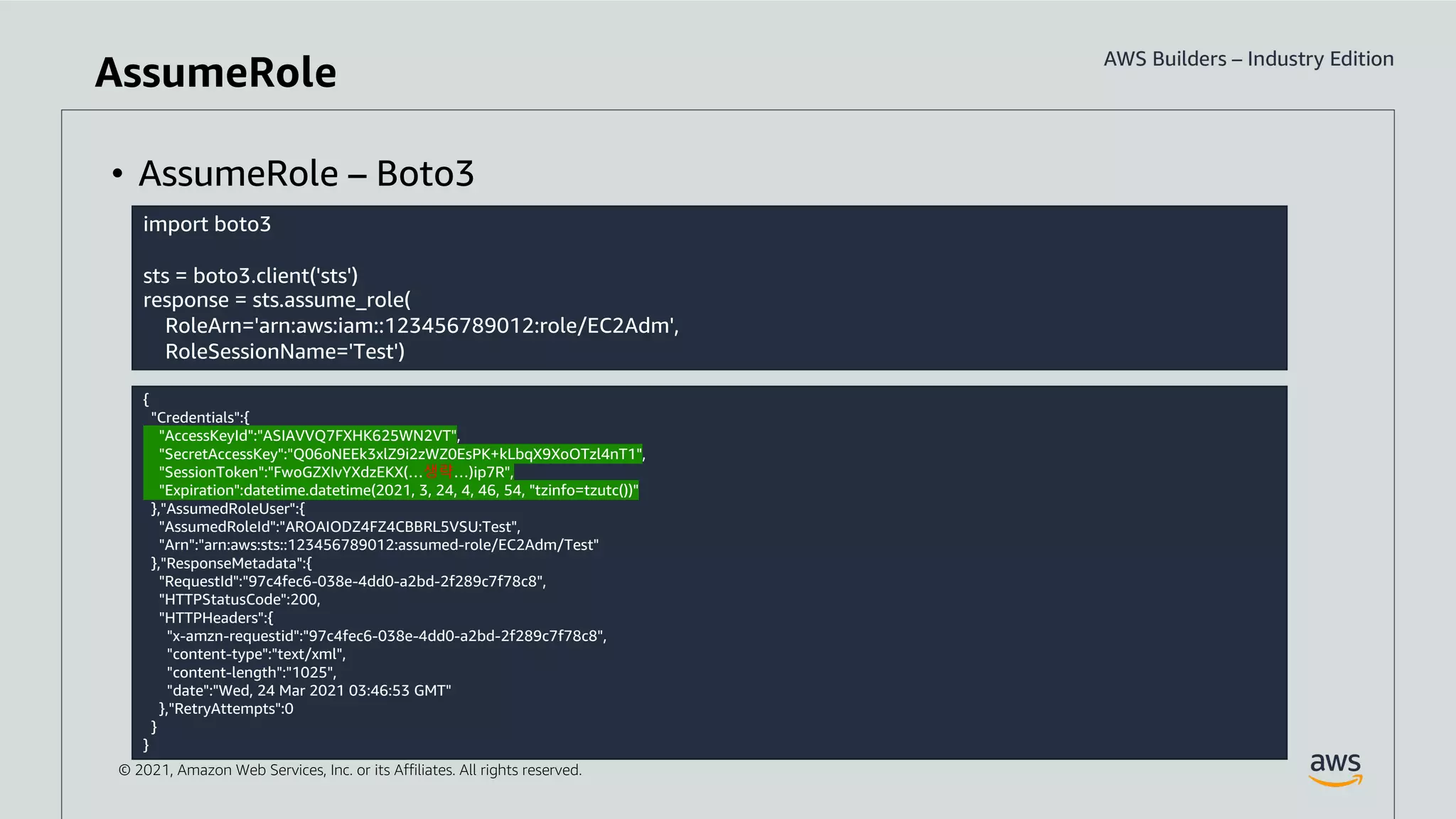Click the 'response = sts.assume_role(' line
Screen dimensions: 1456x819
[277, 301]
